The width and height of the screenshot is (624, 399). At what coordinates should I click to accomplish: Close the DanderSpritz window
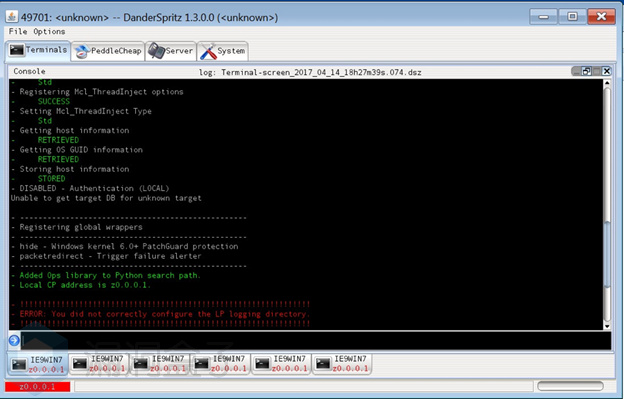[601, 17]
